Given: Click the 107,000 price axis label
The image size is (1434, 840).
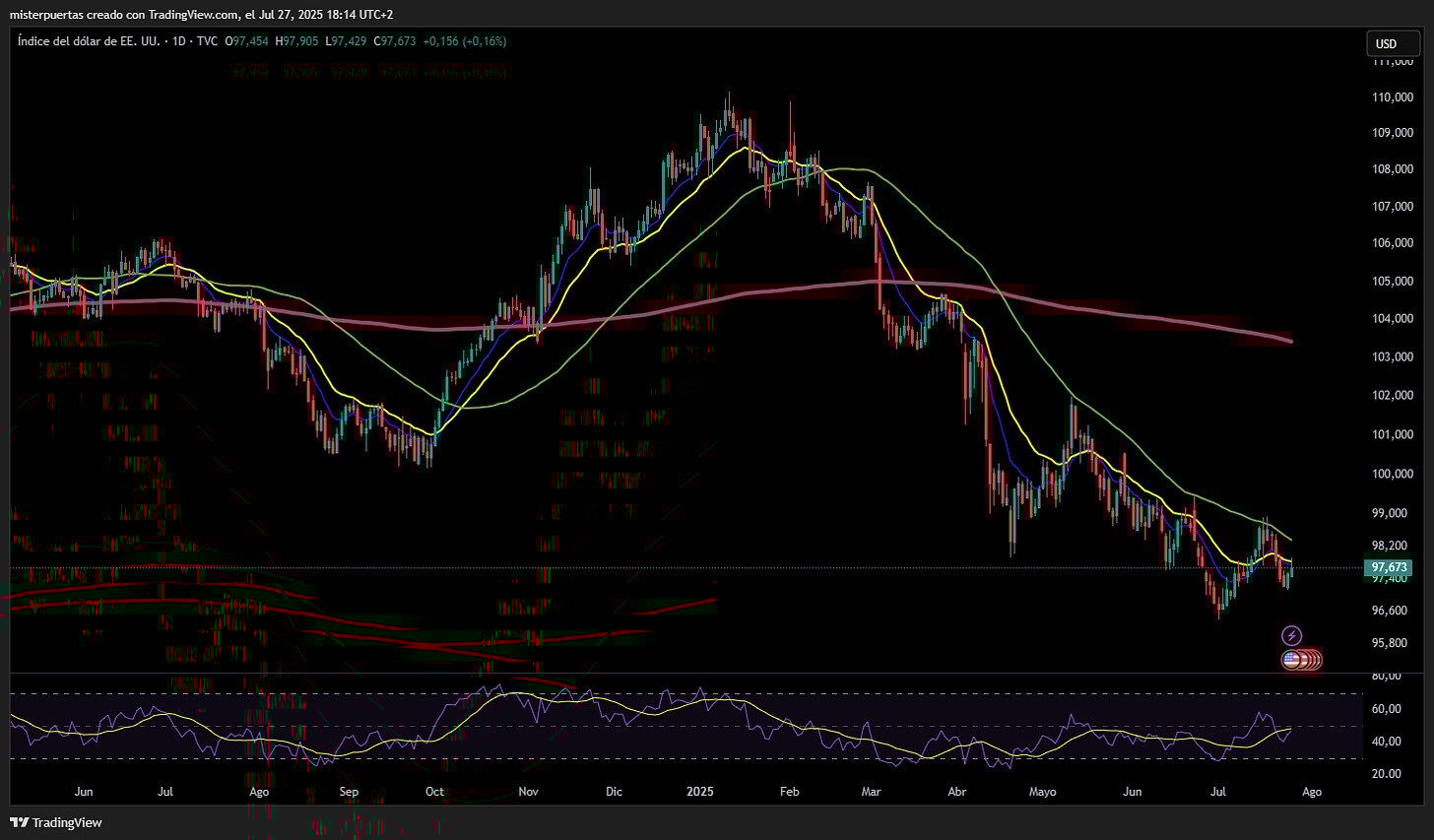Looking at the screenshot, I should coord(1394,207).
